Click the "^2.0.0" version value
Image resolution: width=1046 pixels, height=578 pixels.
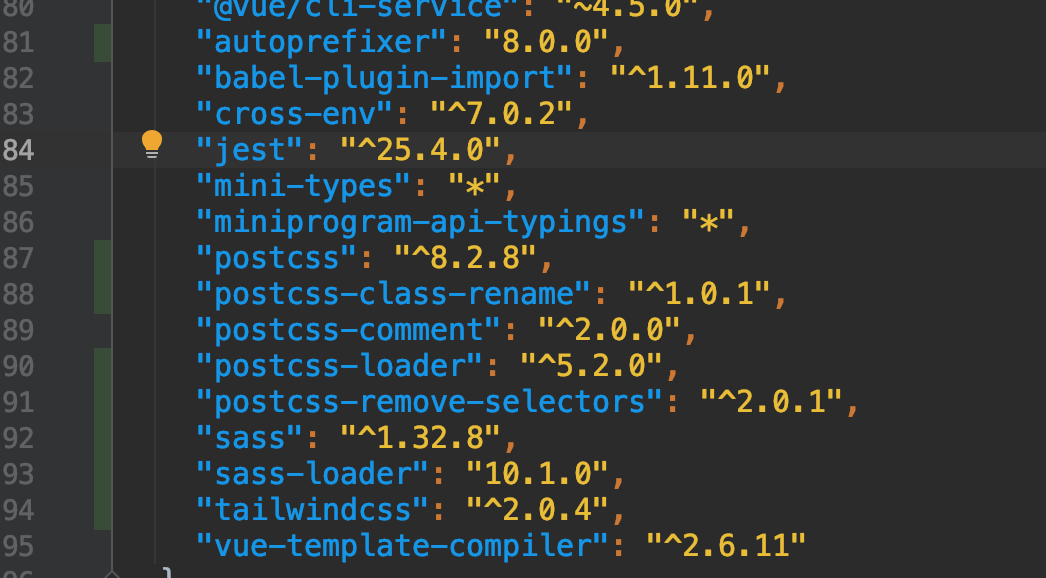pyautogui.click(x=609, y=330)
